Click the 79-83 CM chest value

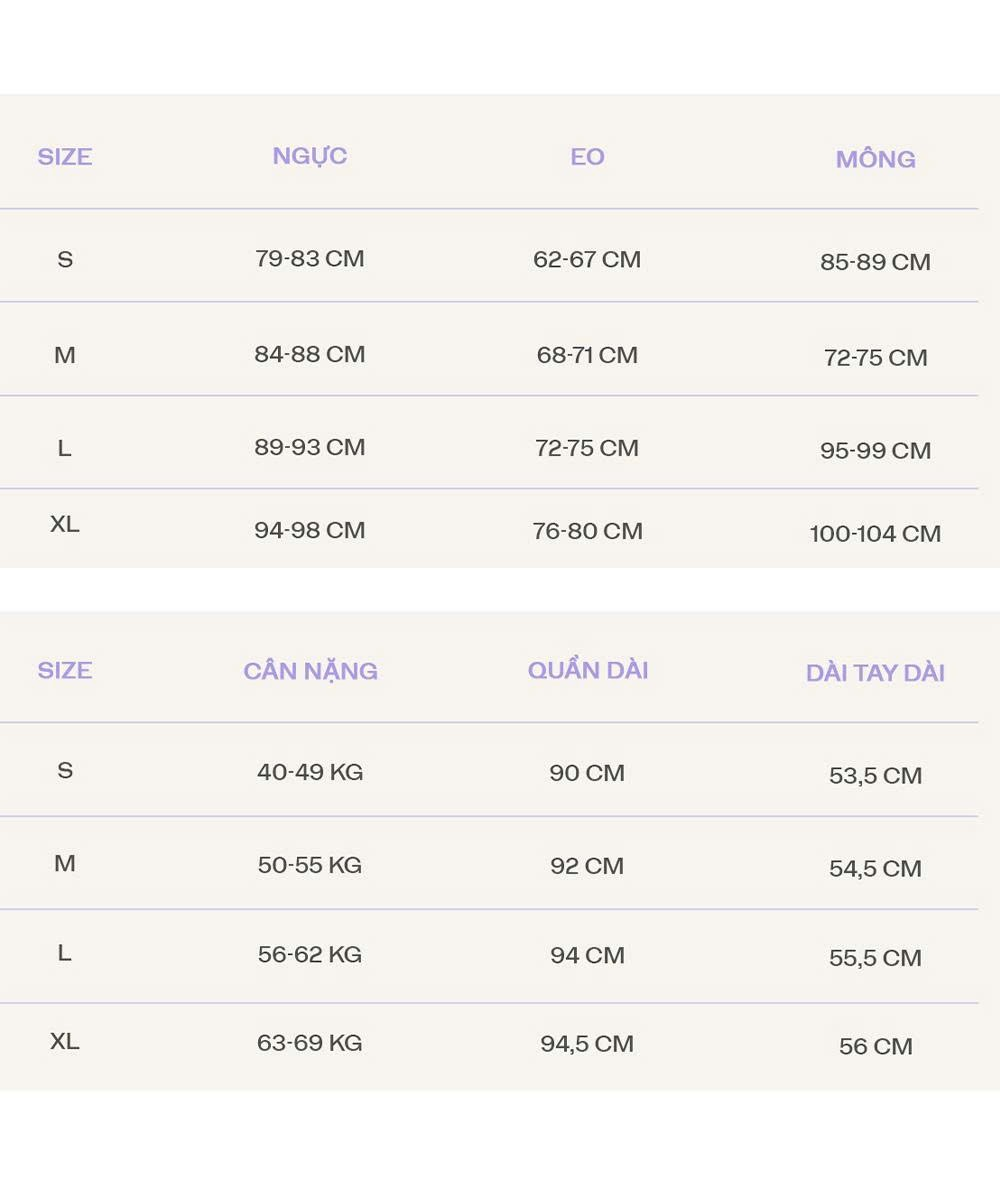pos(310,259)
